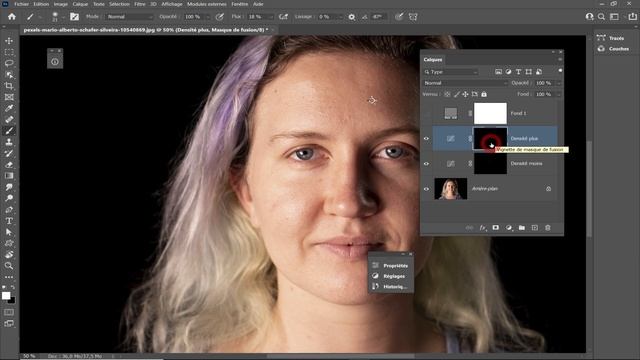Add a layer mask from Calques panel
The height and width of the screenshot is (360, 640).
click(496, 228)
